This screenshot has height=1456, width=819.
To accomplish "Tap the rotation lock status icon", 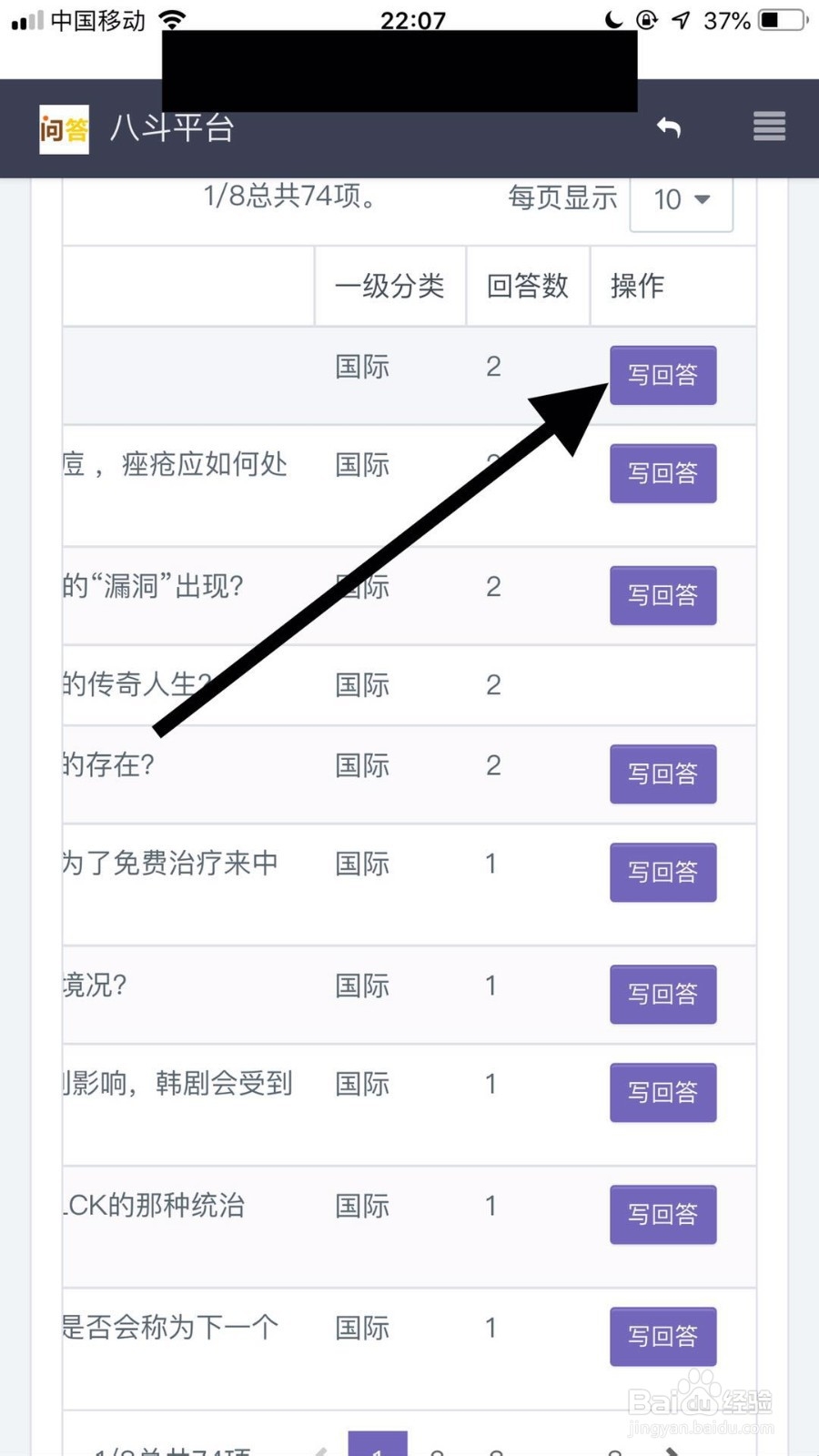I will pos(647,20).
